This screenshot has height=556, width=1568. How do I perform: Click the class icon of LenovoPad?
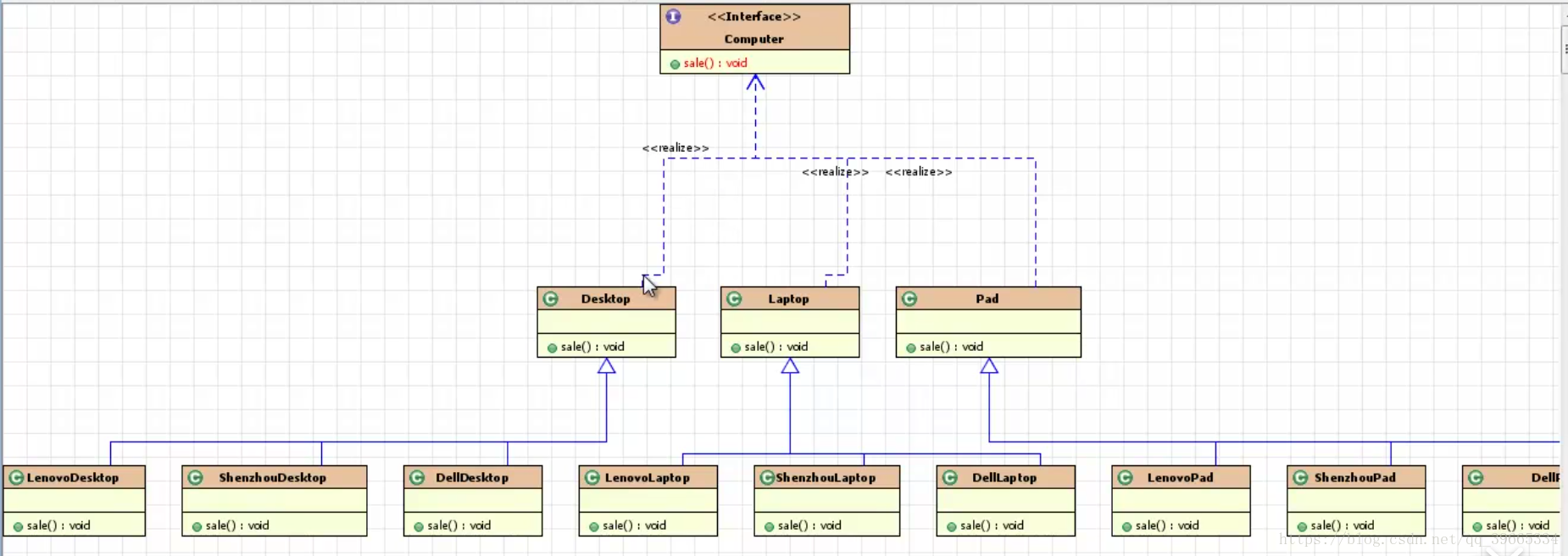1126,477
